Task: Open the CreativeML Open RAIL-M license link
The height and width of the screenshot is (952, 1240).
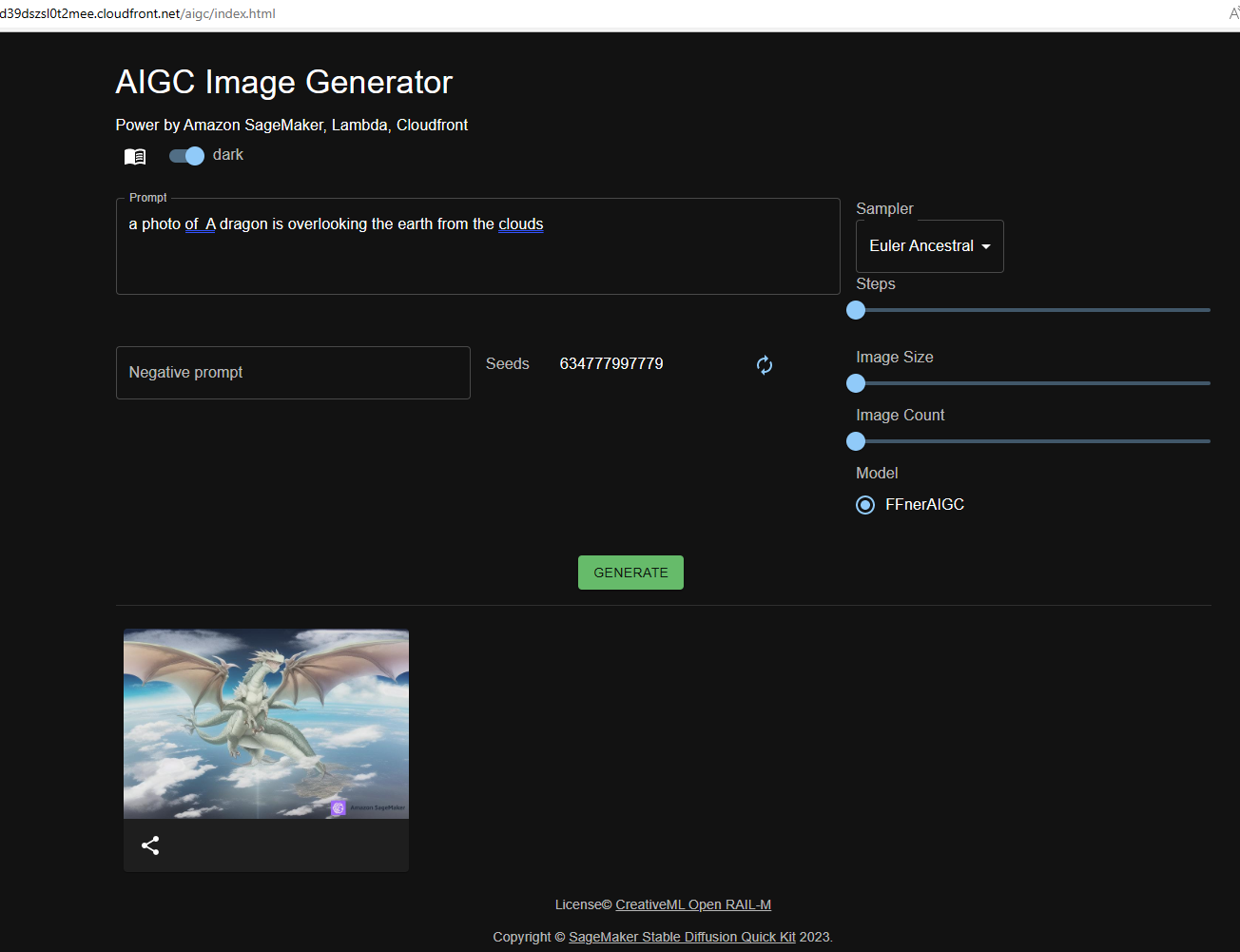Action: (x=693, y=904)
